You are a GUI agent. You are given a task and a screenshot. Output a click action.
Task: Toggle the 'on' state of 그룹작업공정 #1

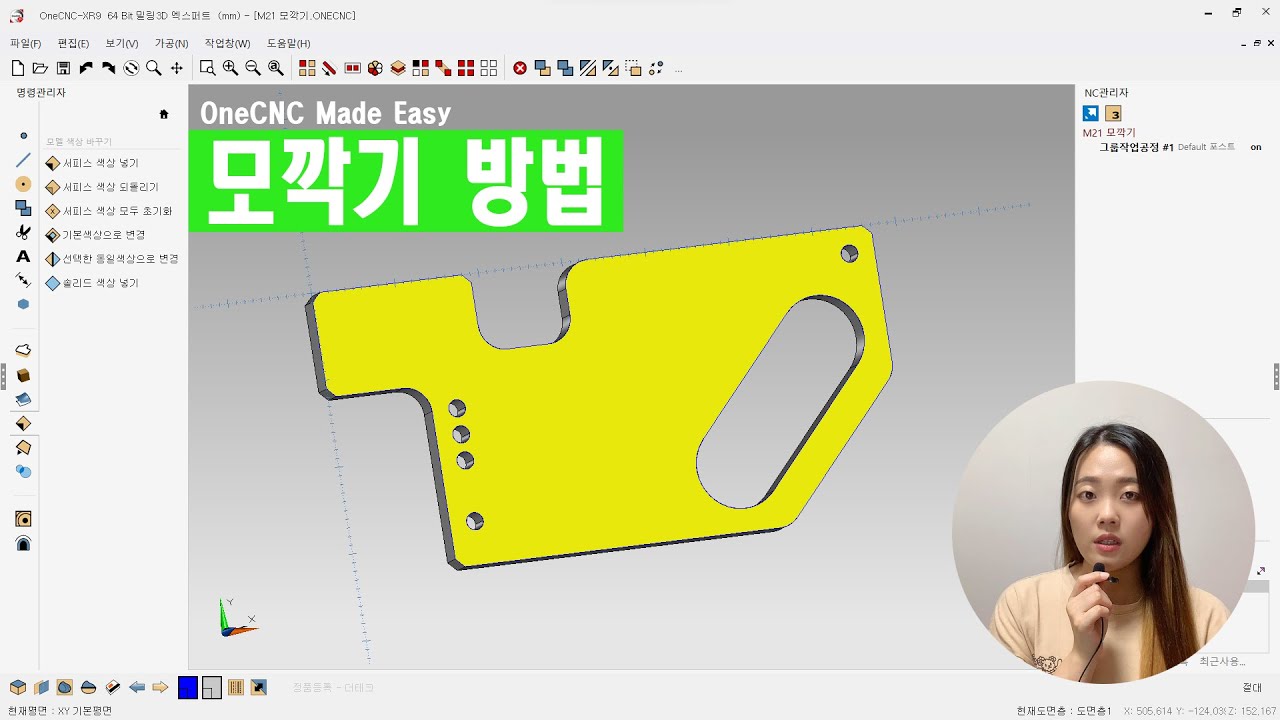pyautogui.click(x=1256, y=147)
